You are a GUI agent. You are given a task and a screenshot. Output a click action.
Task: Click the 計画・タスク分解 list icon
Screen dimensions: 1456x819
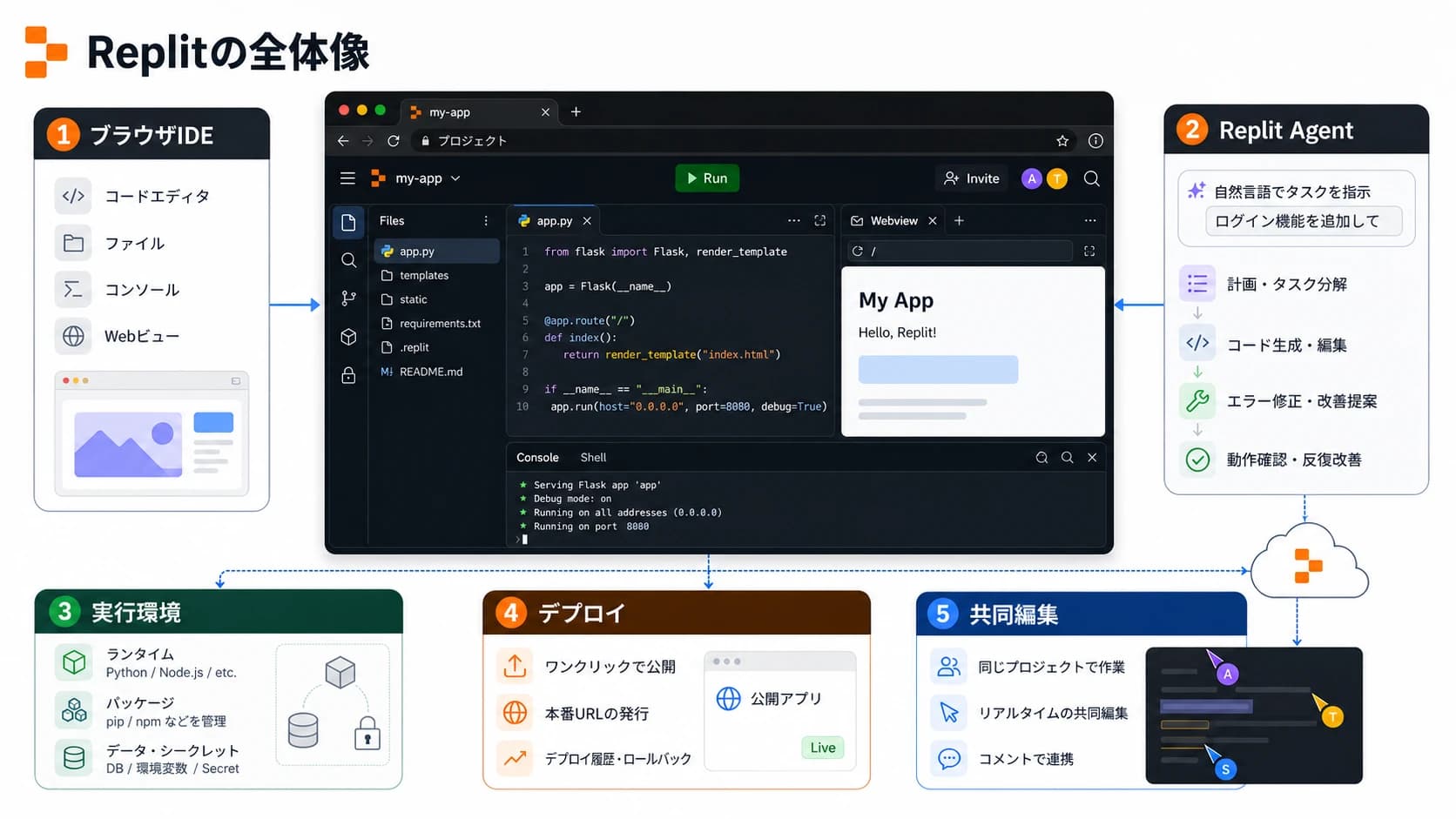pyautogui.click(x=1197, y=284)
